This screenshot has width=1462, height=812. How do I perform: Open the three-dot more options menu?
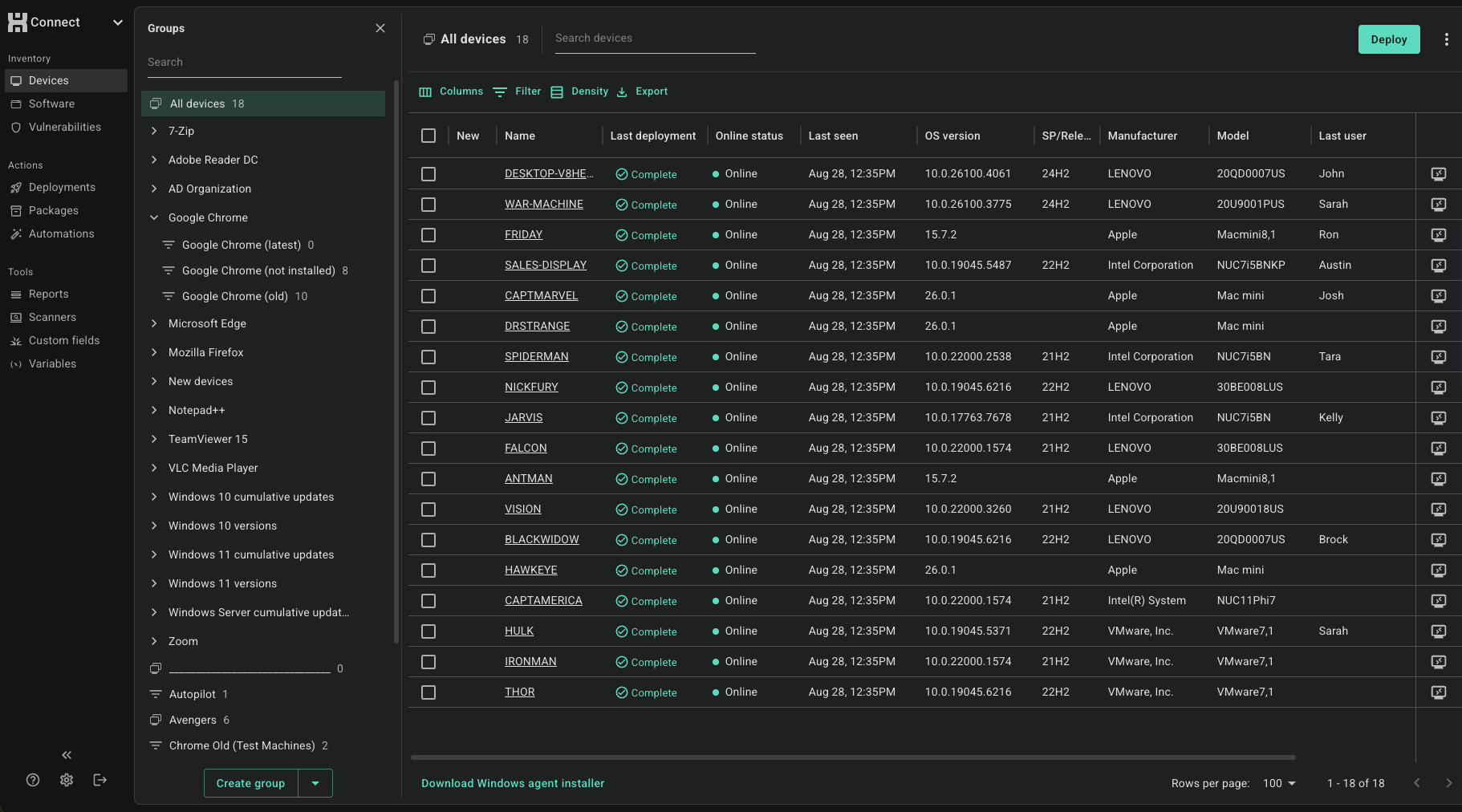1446,39
